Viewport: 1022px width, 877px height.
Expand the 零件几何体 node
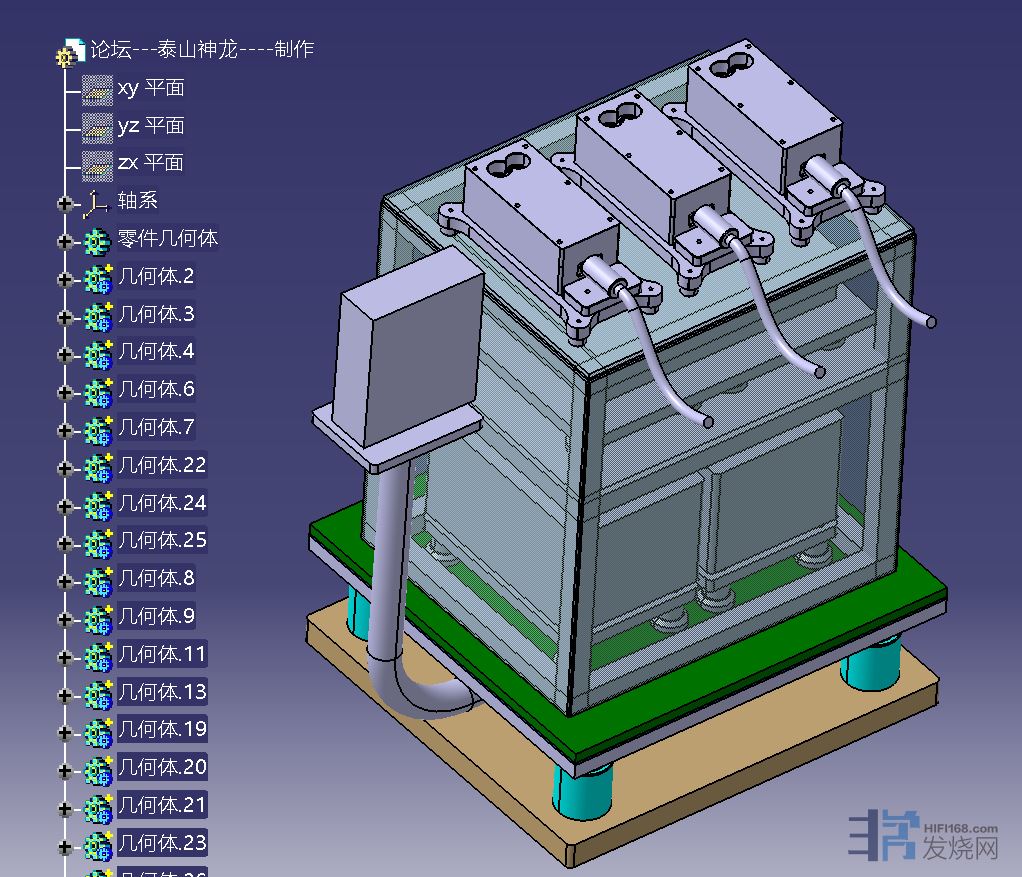[x=66, y=242]
